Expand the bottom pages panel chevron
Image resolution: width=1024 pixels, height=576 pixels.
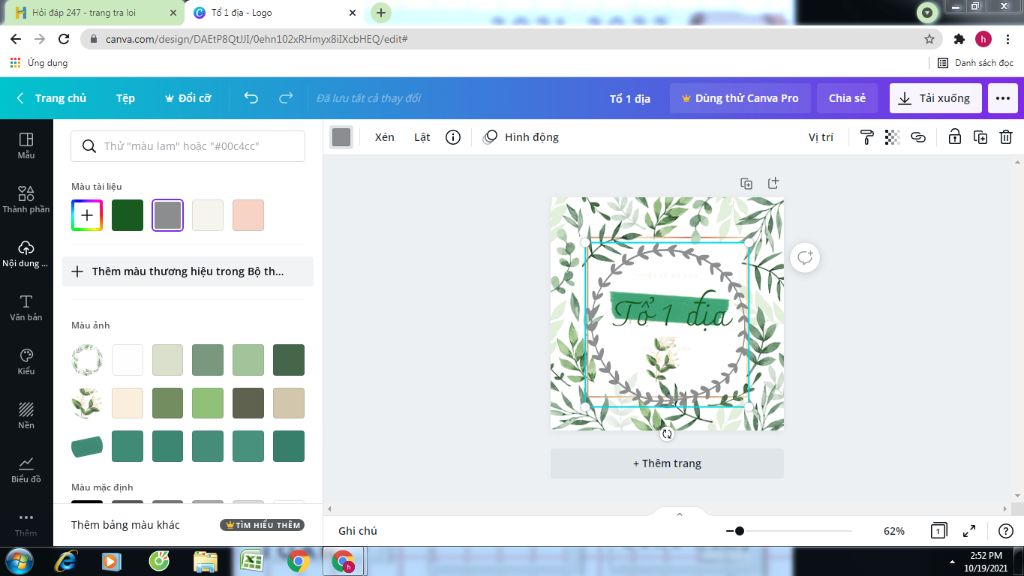pyautogui.click(x=679, y=515)
